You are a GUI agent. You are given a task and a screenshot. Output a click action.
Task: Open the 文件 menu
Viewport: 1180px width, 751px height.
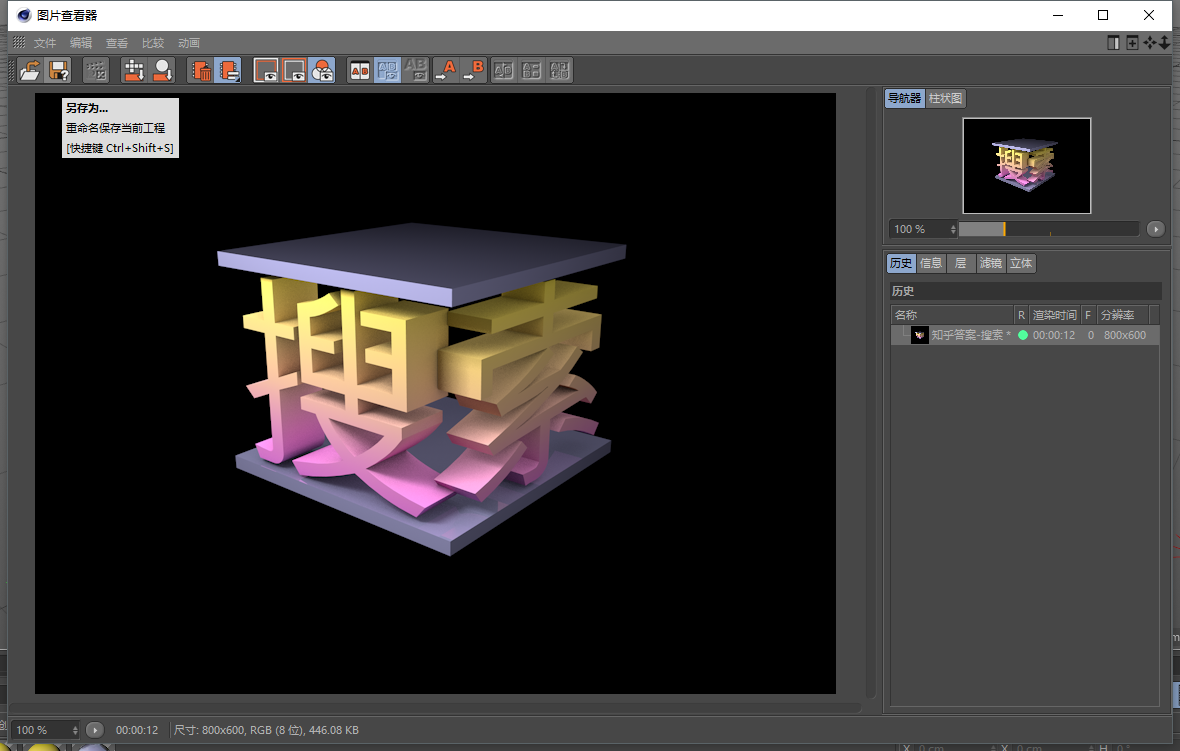point(45,43)
